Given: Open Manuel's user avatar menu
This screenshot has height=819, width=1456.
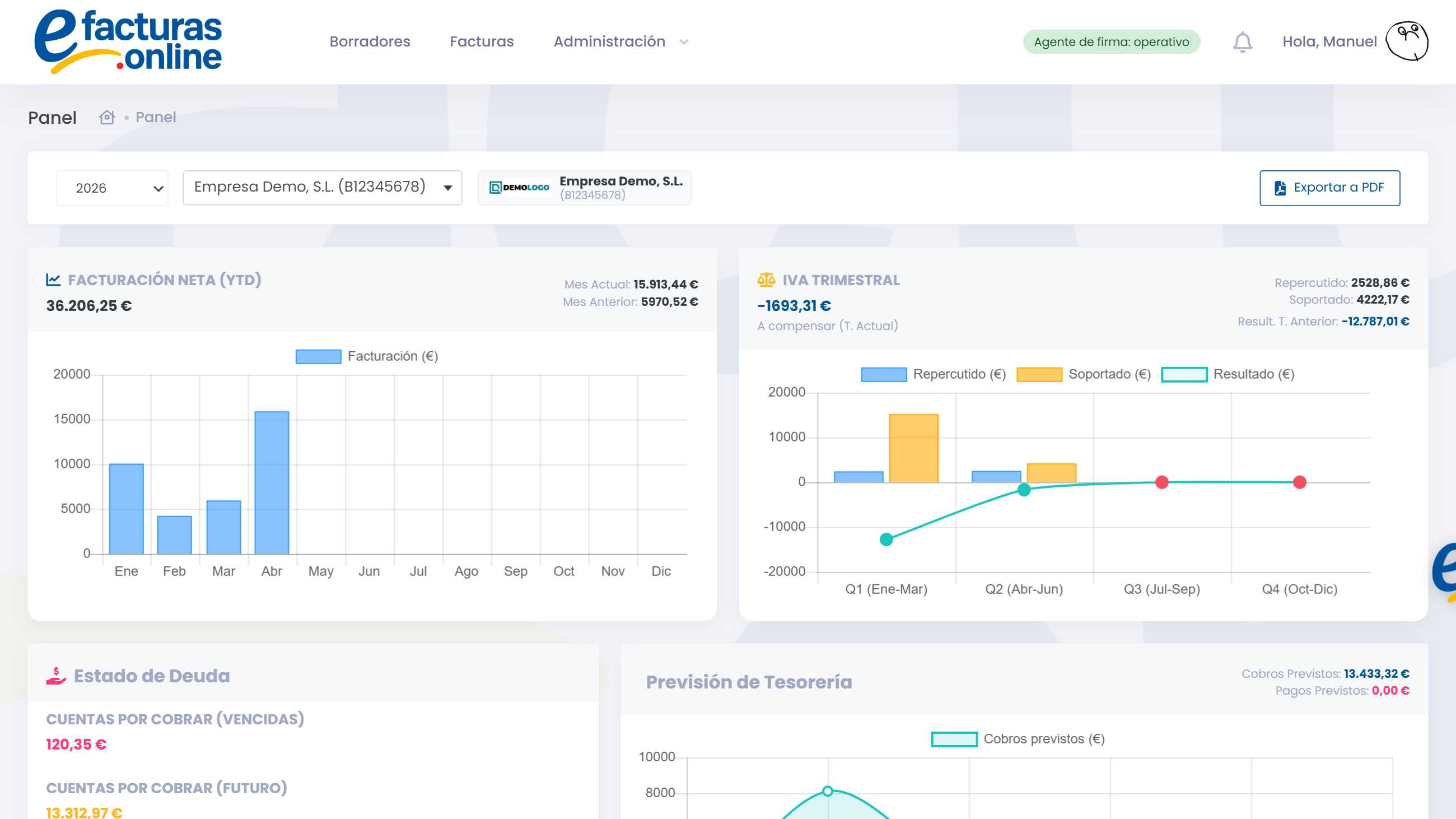Looking at the screenshot, I should pos(1407,41).
